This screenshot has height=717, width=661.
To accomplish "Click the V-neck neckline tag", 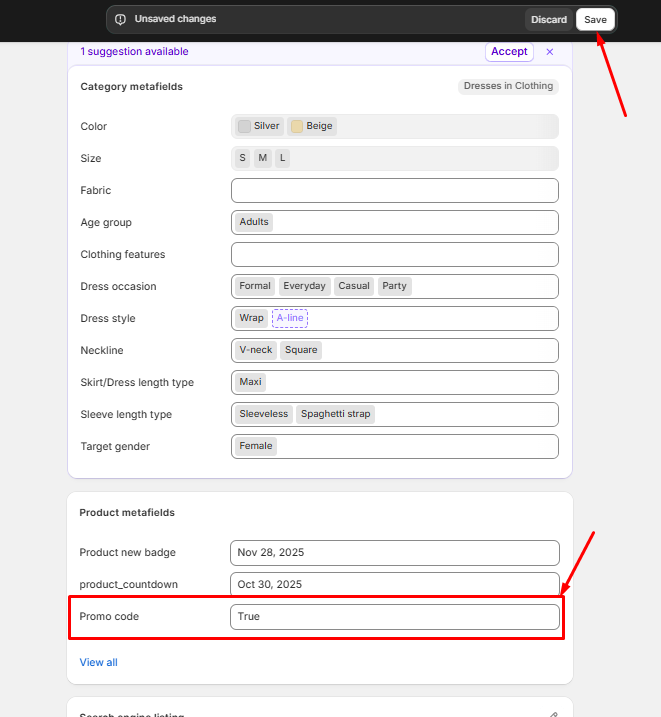I will (x=255, y=350).
